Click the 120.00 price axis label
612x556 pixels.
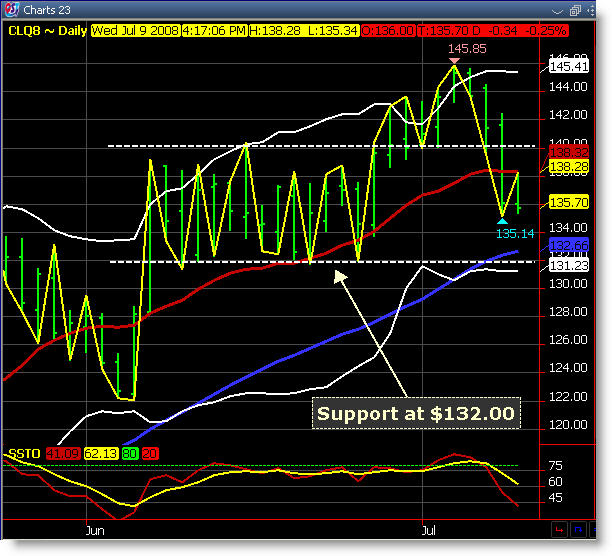(568, 425)
